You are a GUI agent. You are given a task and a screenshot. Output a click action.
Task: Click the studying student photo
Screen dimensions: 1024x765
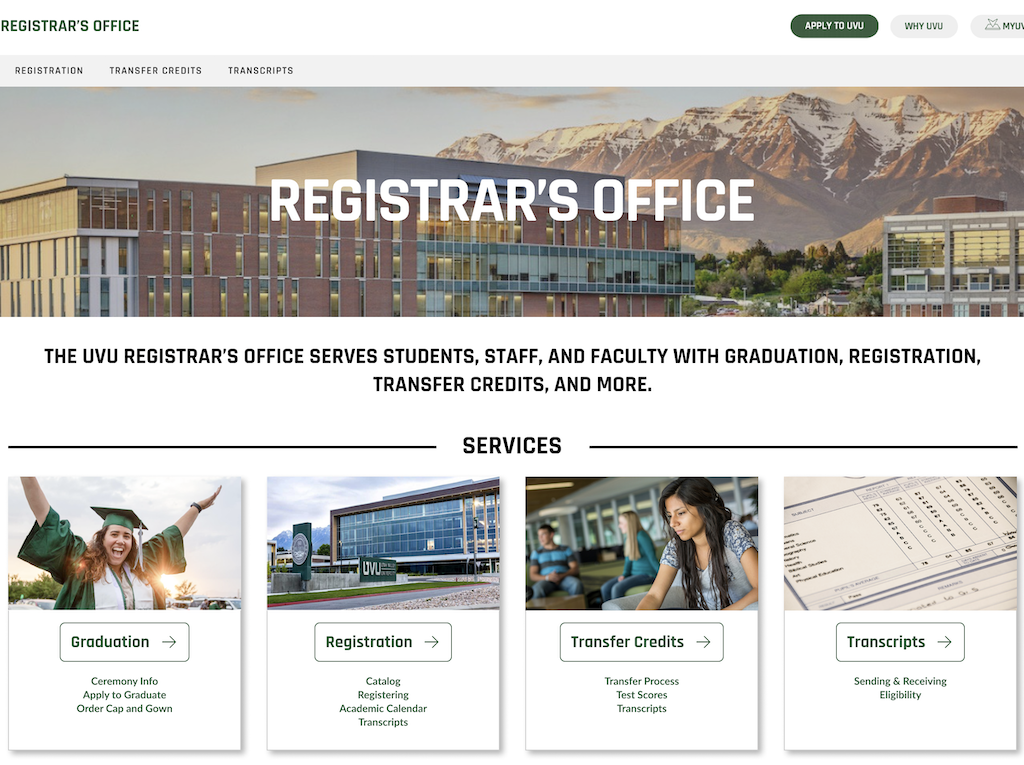pyautogui.click(x=641, y=544)
